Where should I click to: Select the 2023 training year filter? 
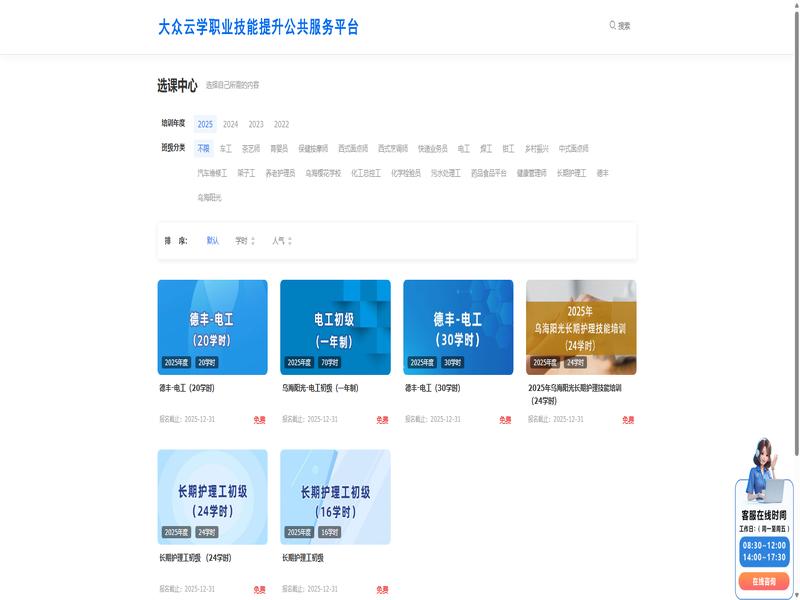[256, 124]
